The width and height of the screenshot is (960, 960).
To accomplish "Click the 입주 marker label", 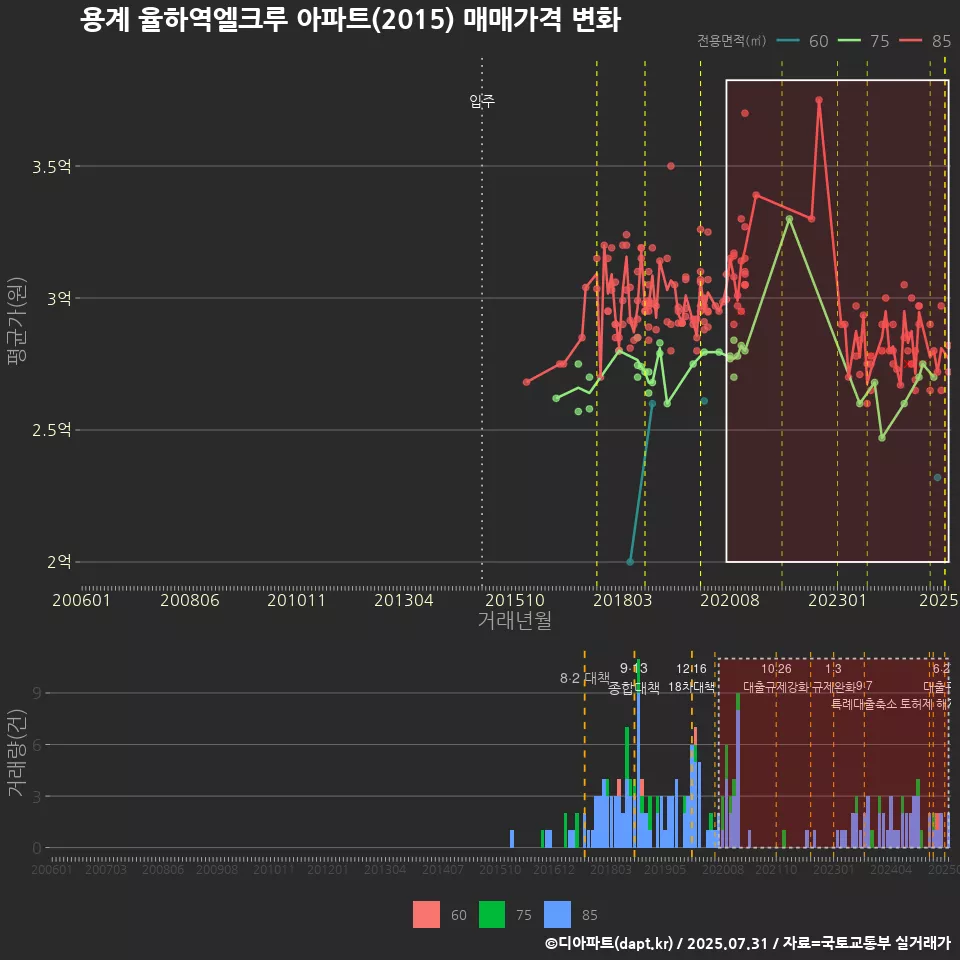I will coord(482,100).
